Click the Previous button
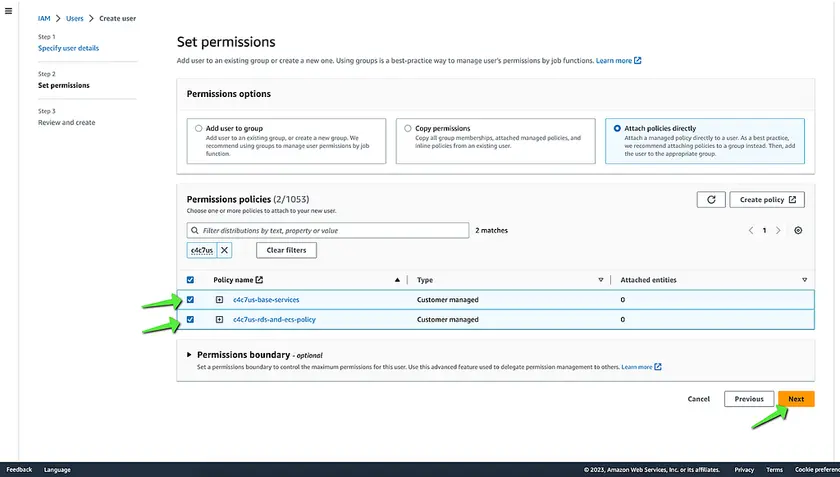Viewport: 840px width, 477px height. click(x=749, y=399)
